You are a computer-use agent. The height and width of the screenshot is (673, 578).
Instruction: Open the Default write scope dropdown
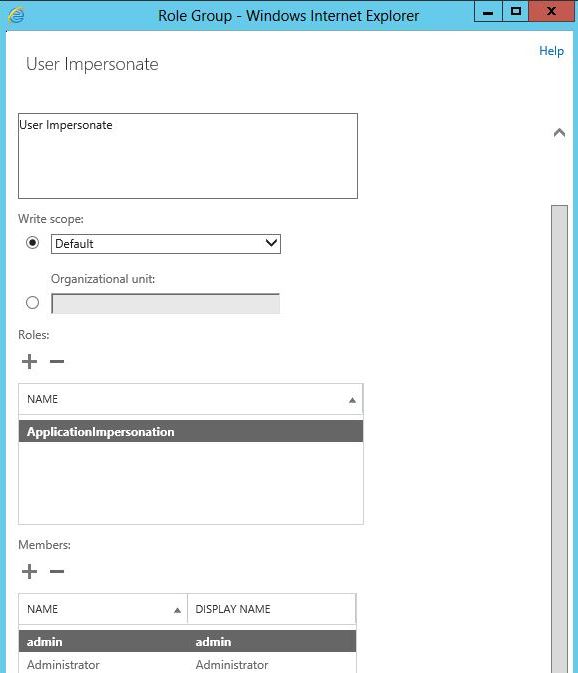(166, 244)
